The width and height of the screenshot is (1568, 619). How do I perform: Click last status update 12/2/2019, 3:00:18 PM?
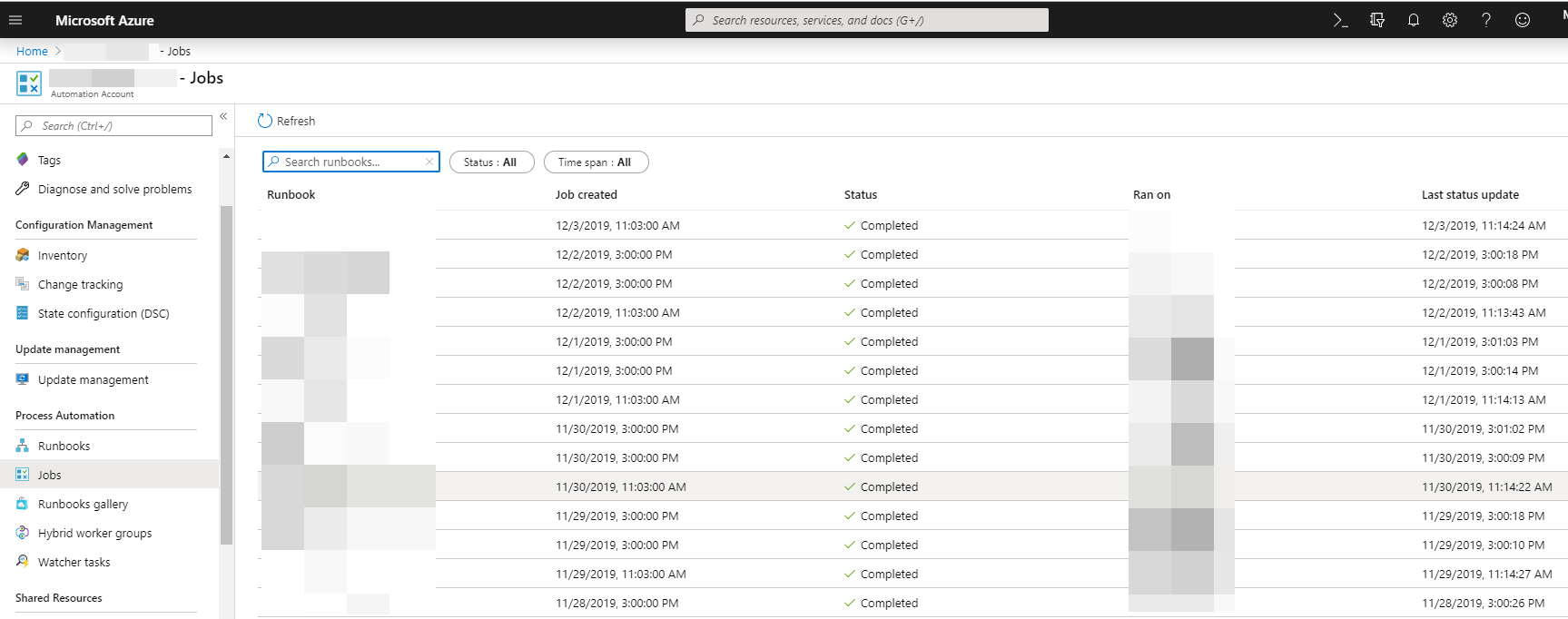click(1480, 254)
